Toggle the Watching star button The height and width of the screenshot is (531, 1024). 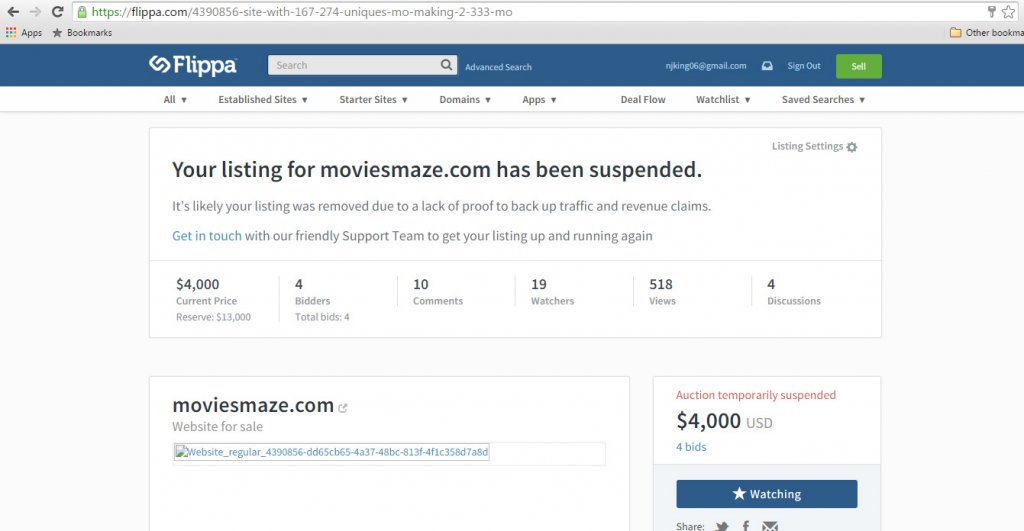tap(767, 494)
